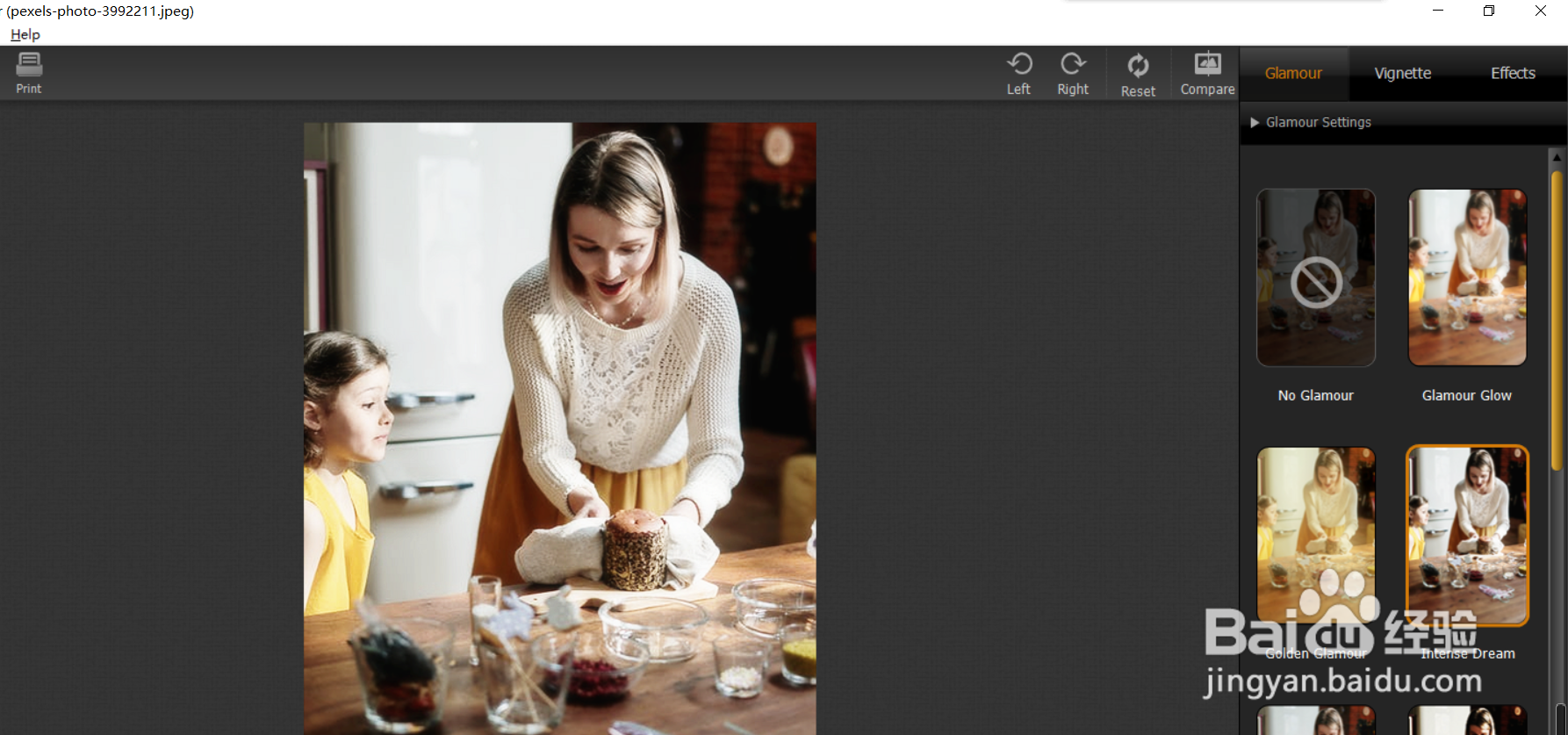
Task: Click the No Glamour label
Action: [1315, 396]
